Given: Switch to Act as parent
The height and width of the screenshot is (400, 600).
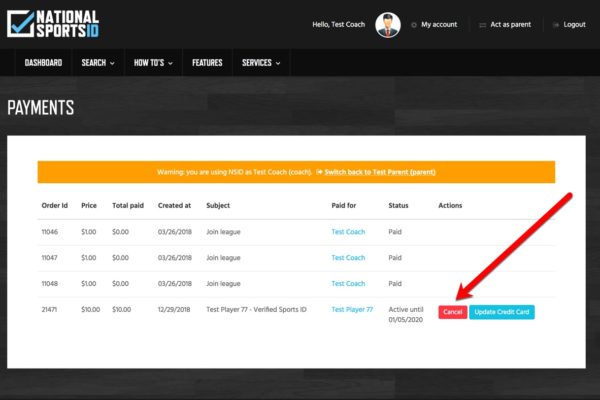Looking at the screenshot, I should [510, 24].
